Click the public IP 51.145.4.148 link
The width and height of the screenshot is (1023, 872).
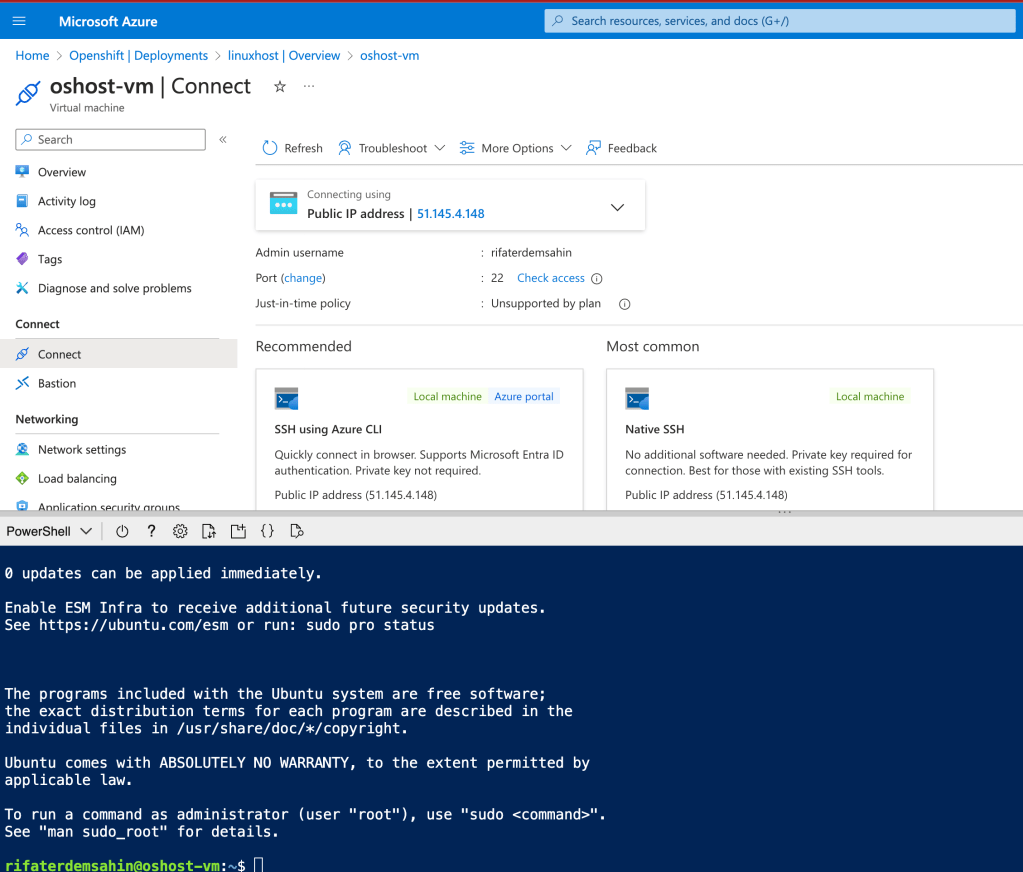point(451,214)
